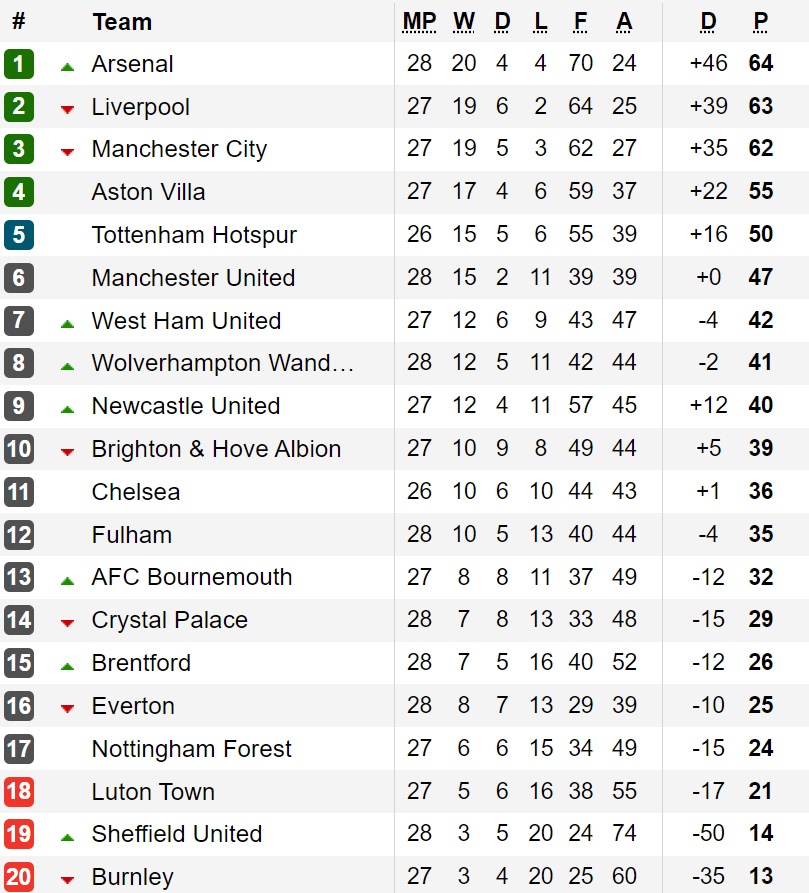Click Arsenal's 64 points value

point(761,63)
